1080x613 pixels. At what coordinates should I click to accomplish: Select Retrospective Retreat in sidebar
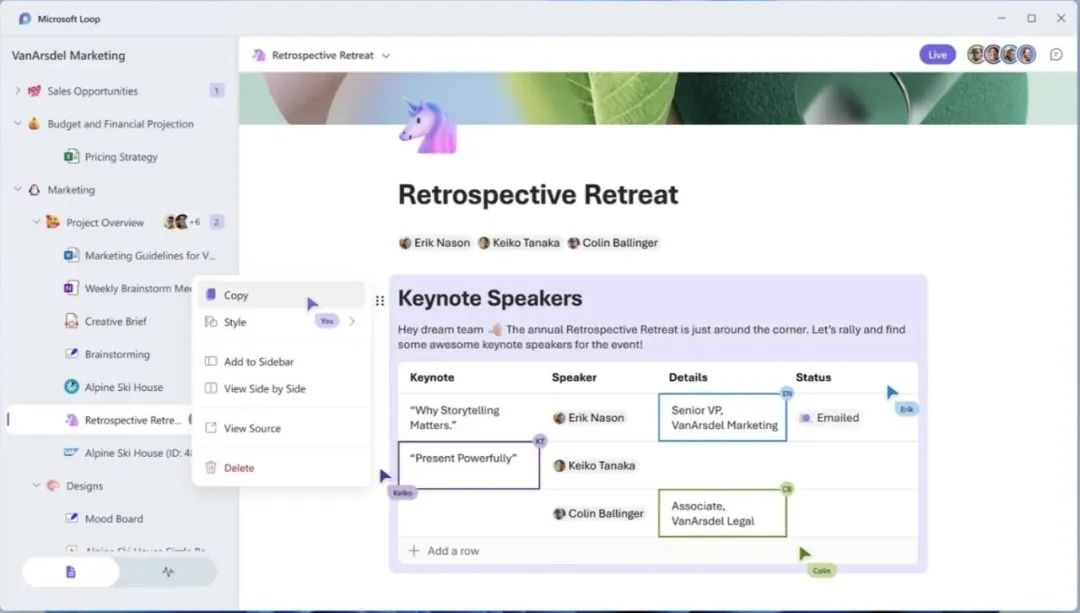[100, 419]
